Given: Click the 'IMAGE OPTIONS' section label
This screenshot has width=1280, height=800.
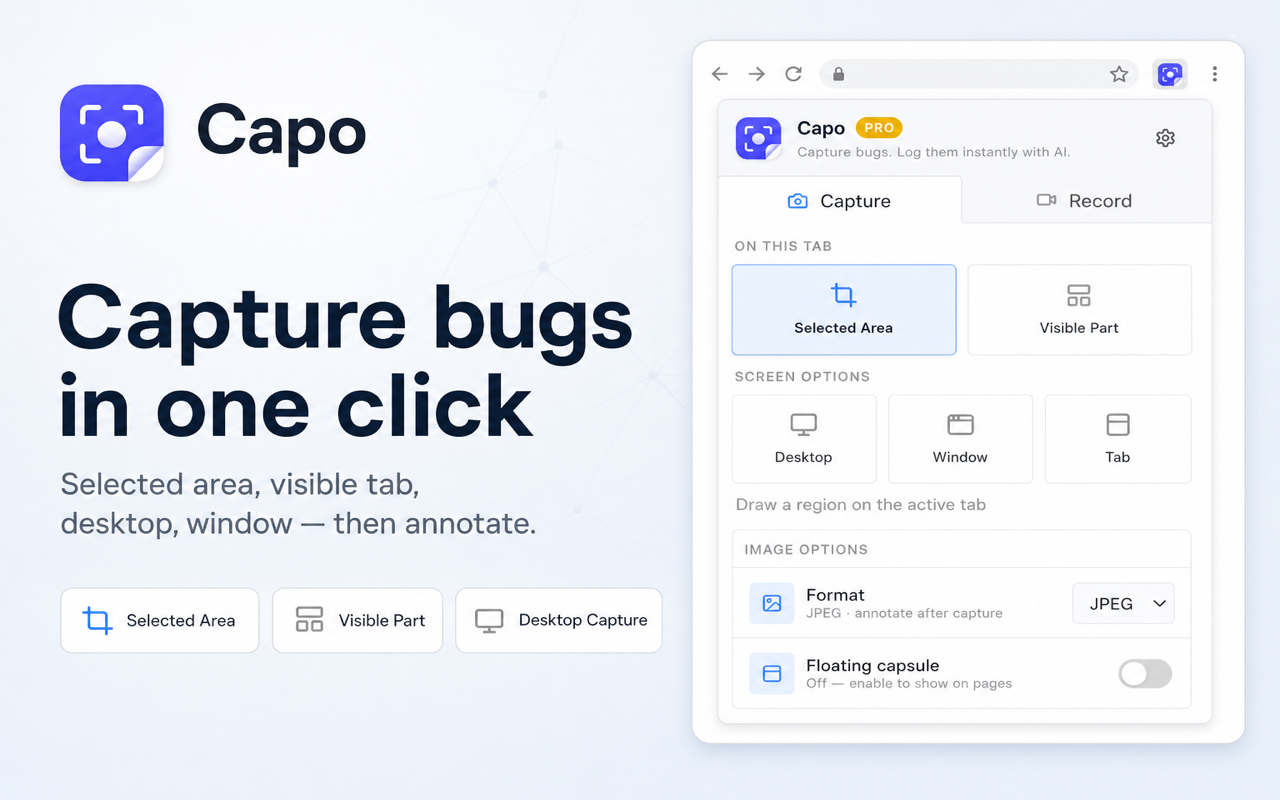Looking at the screenshot, I should click(806, 550).
